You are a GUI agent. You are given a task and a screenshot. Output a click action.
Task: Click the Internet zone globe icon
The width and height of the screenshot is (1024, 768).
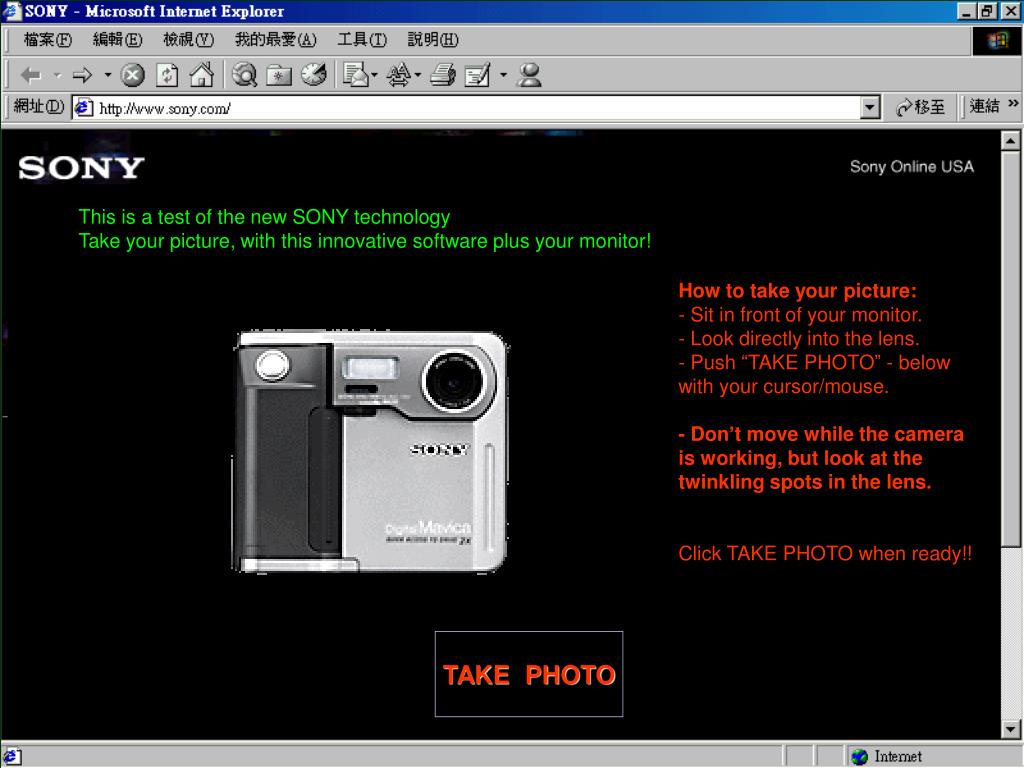860,756
